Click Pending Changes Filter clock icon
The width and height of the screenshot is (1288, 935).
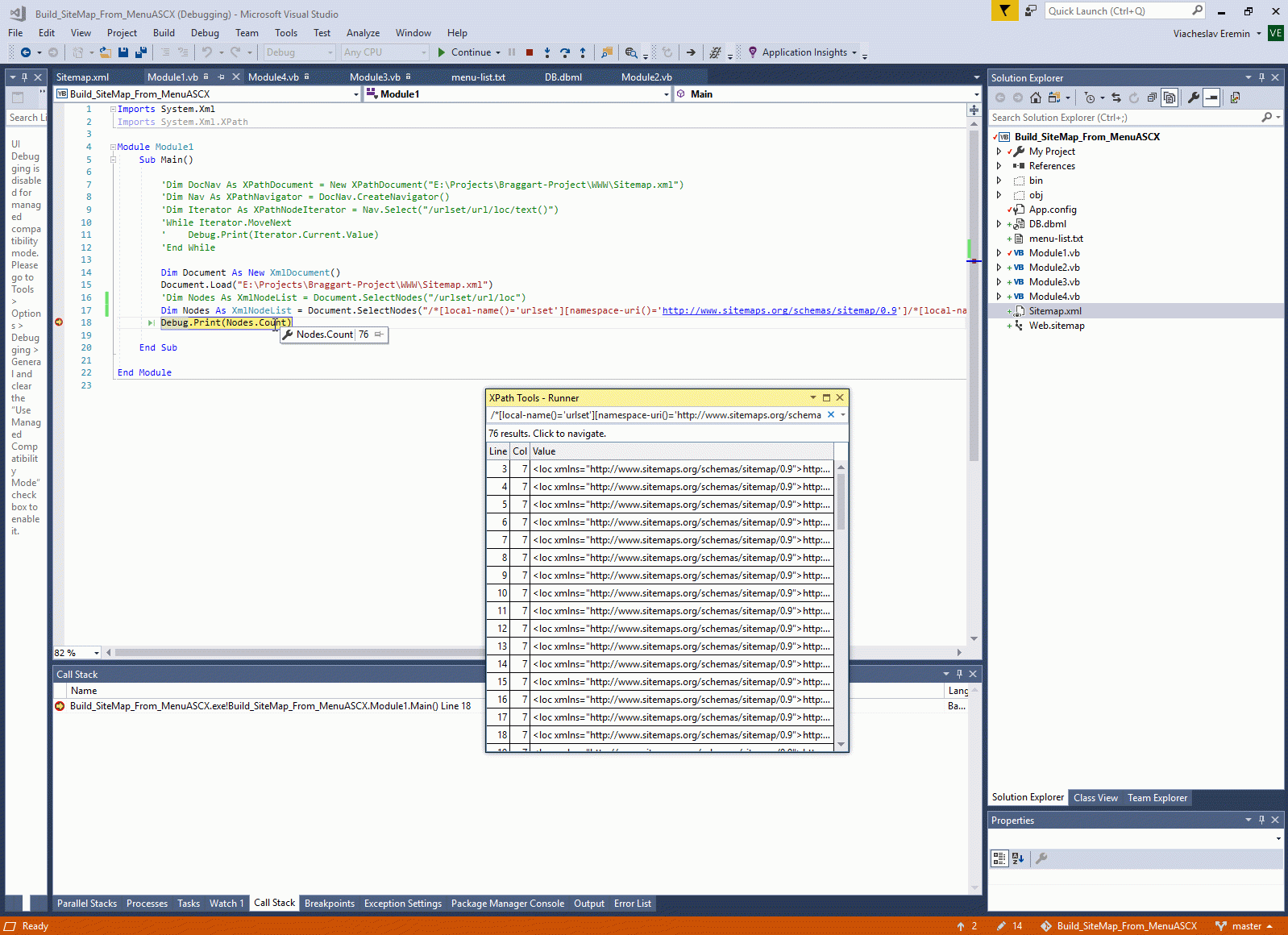(1090, 98)
